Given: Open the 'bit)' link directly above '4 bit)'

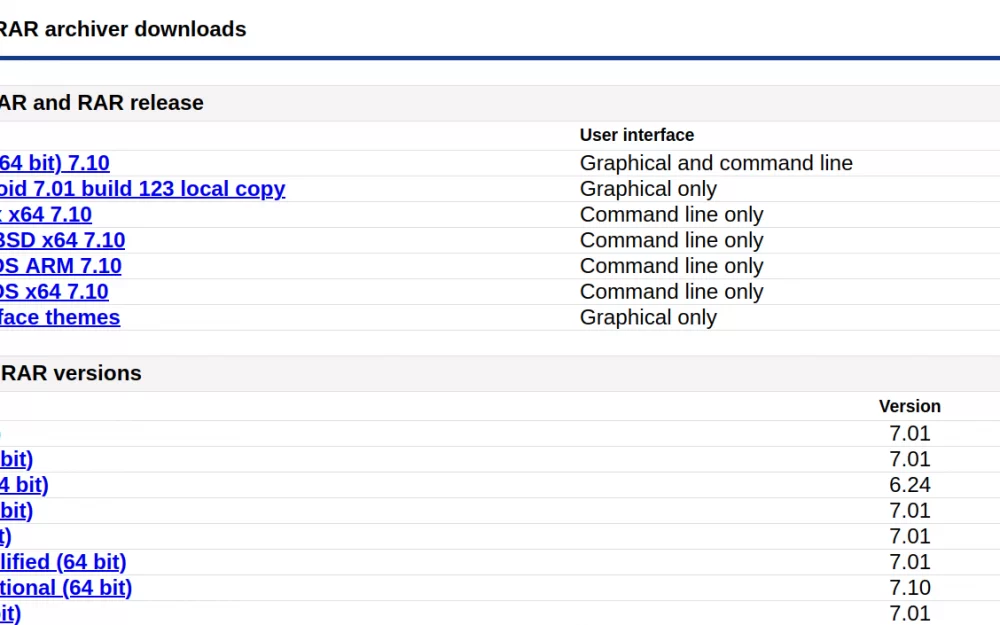Looking at the screenshot, I should pos(17,459).
